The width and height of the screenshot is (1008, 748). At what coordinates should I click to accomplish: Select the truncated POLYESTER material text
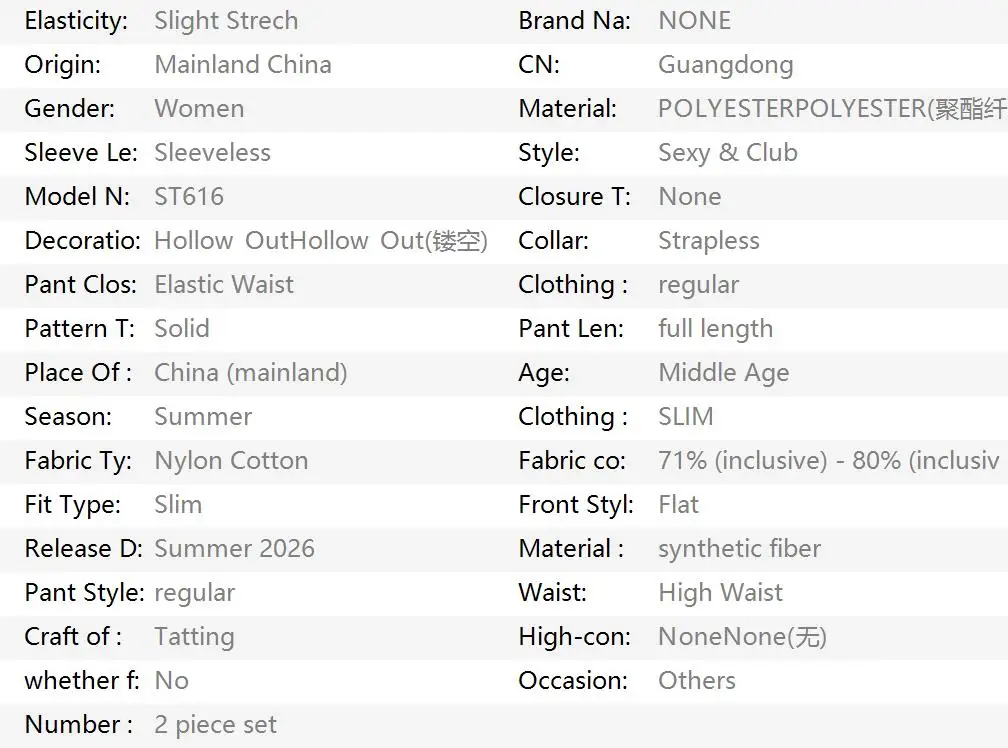(832, 109)
